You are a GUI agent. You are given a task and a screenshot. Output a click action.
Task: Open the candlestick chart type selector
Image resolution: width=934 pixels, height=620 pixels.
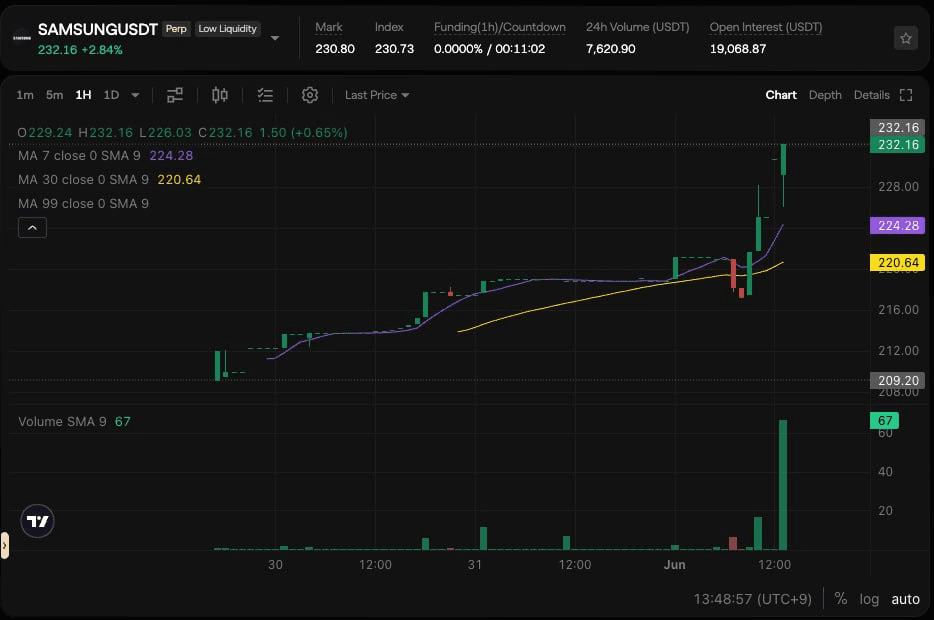pos(220,95)
